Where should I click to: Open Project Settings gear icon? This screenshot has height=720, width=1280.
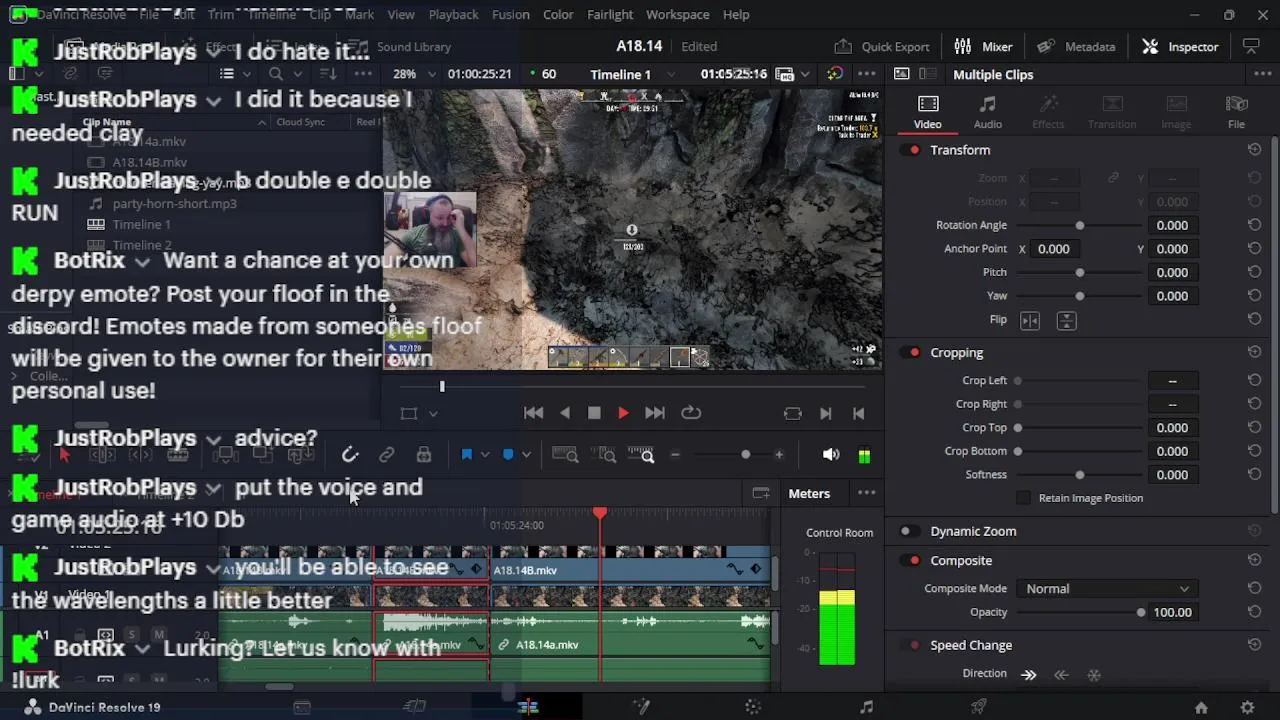point(1247,707)
